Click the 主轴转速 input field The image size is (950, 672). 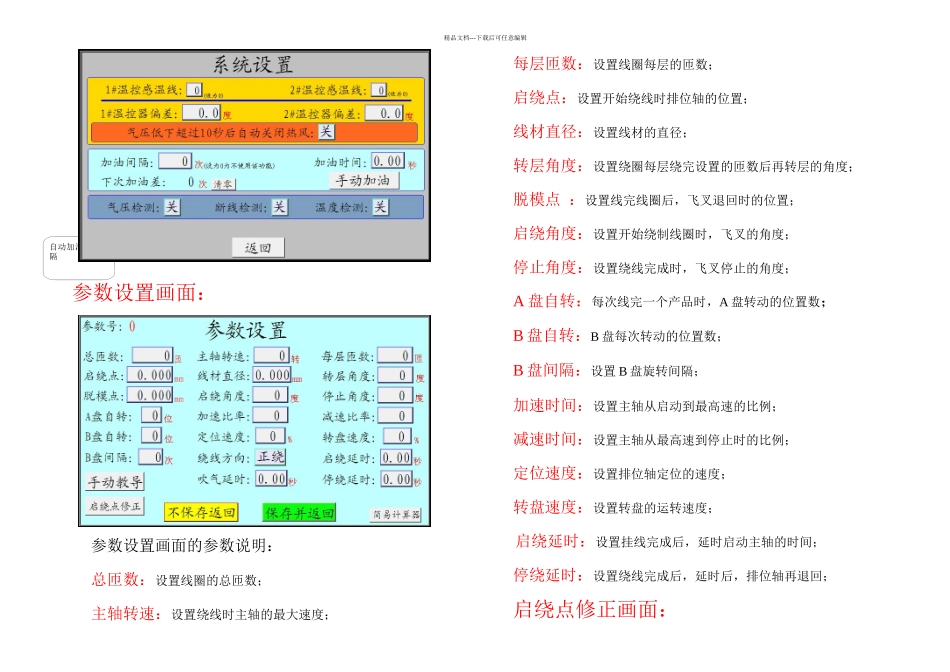click(271, 356)
